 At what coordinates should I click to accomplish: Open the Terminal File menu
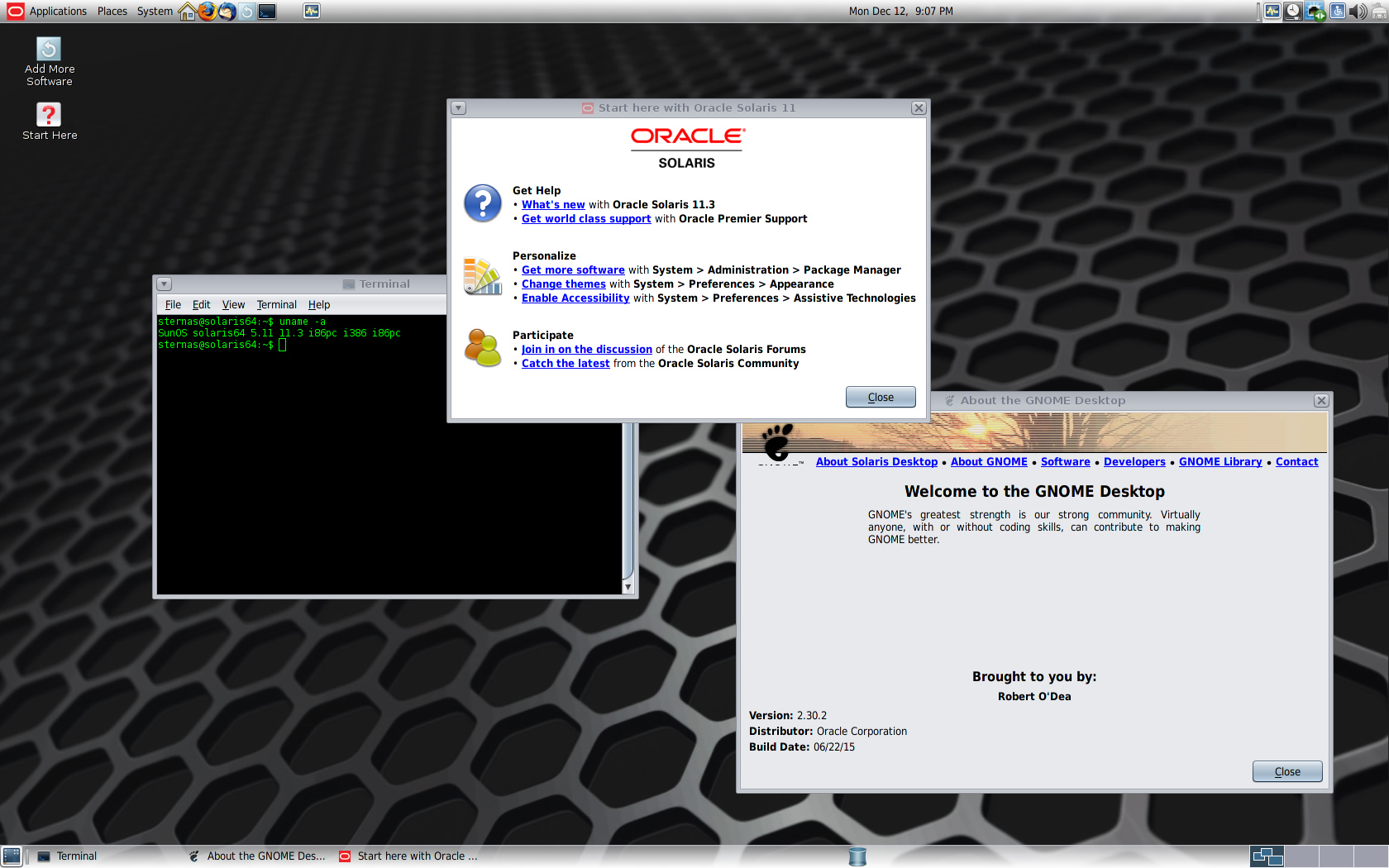coord(173,304)
